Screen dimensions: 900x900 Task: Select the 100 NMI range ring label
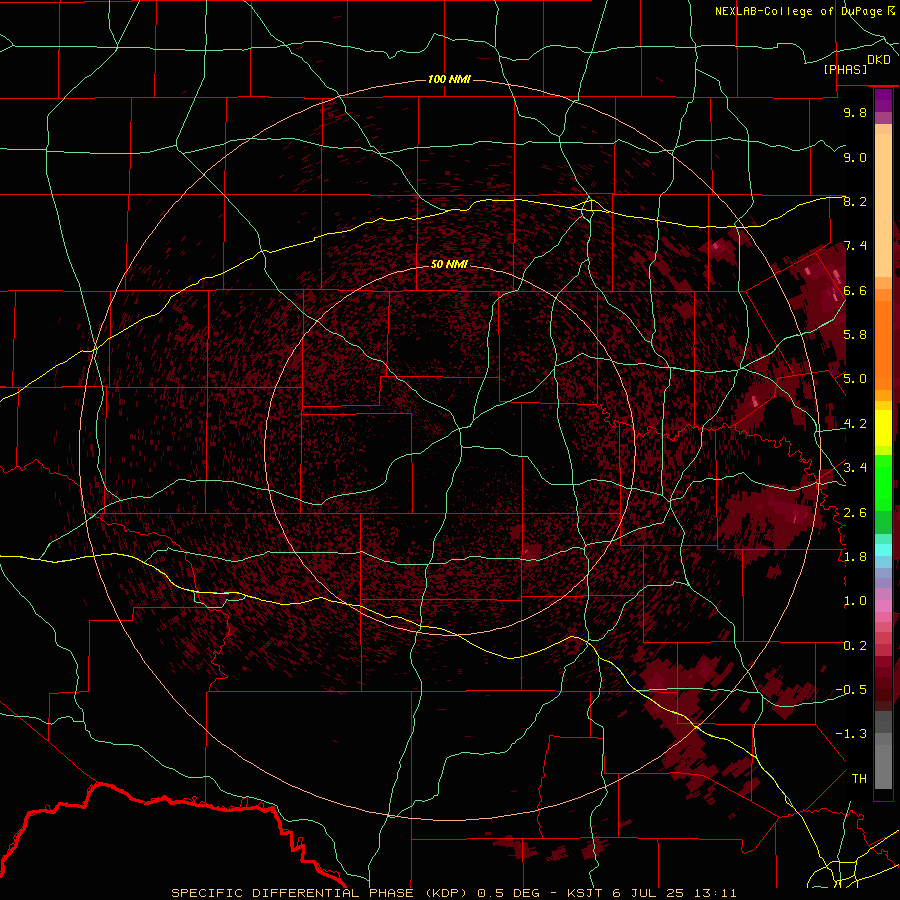(449, 79)
